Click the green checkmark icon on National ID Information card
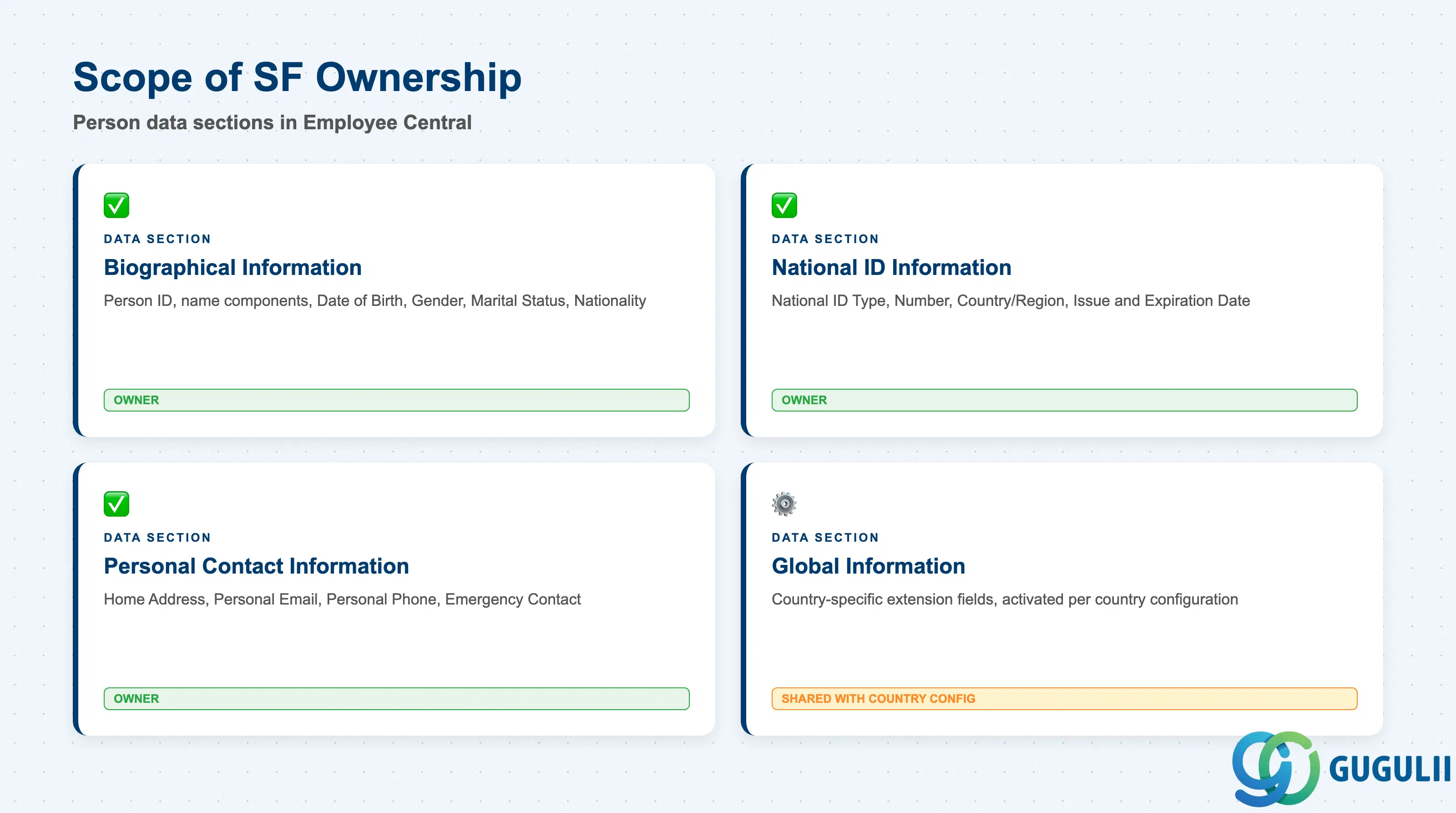1456x813 pixels. click(x=784, y=205)
